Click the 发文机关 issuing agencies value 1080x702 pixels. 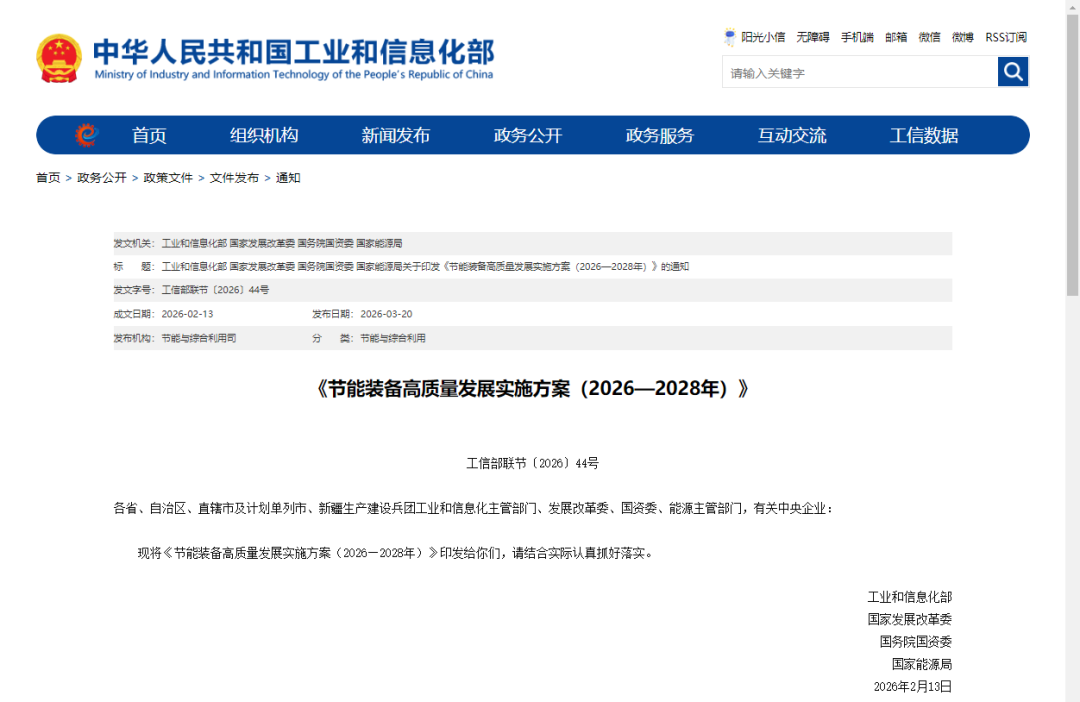(282, 243)
